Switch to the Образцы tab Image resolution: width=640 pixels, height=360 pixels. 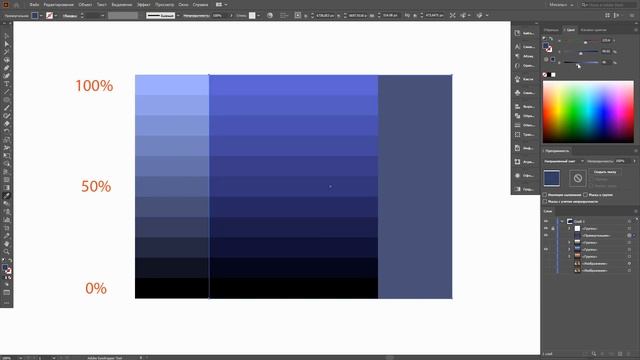click(x=551, y=30)
